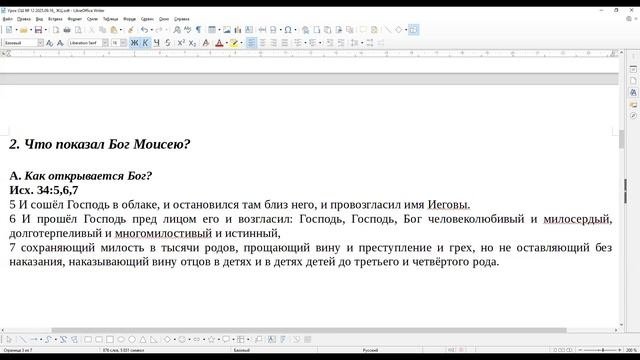Select the rectangle shape in drawing toolbar
This screenshot has width=640, height=360.
[88, 340]
